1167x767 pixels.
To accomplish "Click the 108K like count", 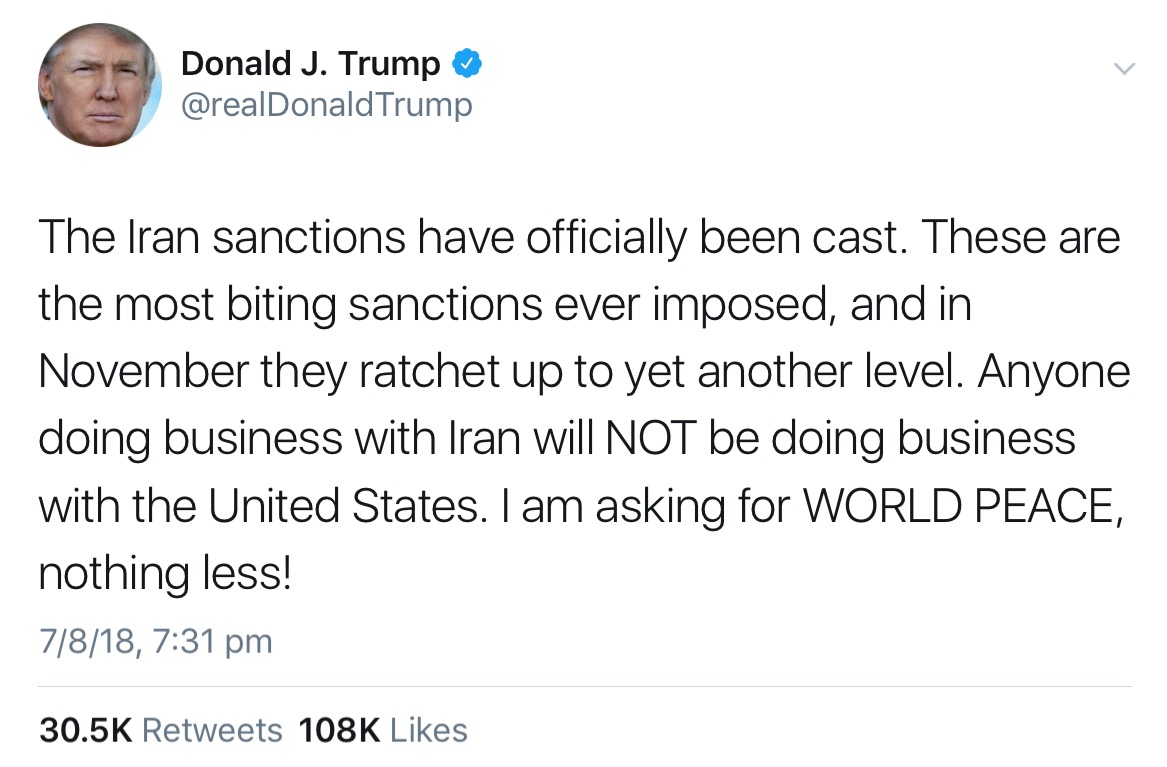I will pos(339,730).
